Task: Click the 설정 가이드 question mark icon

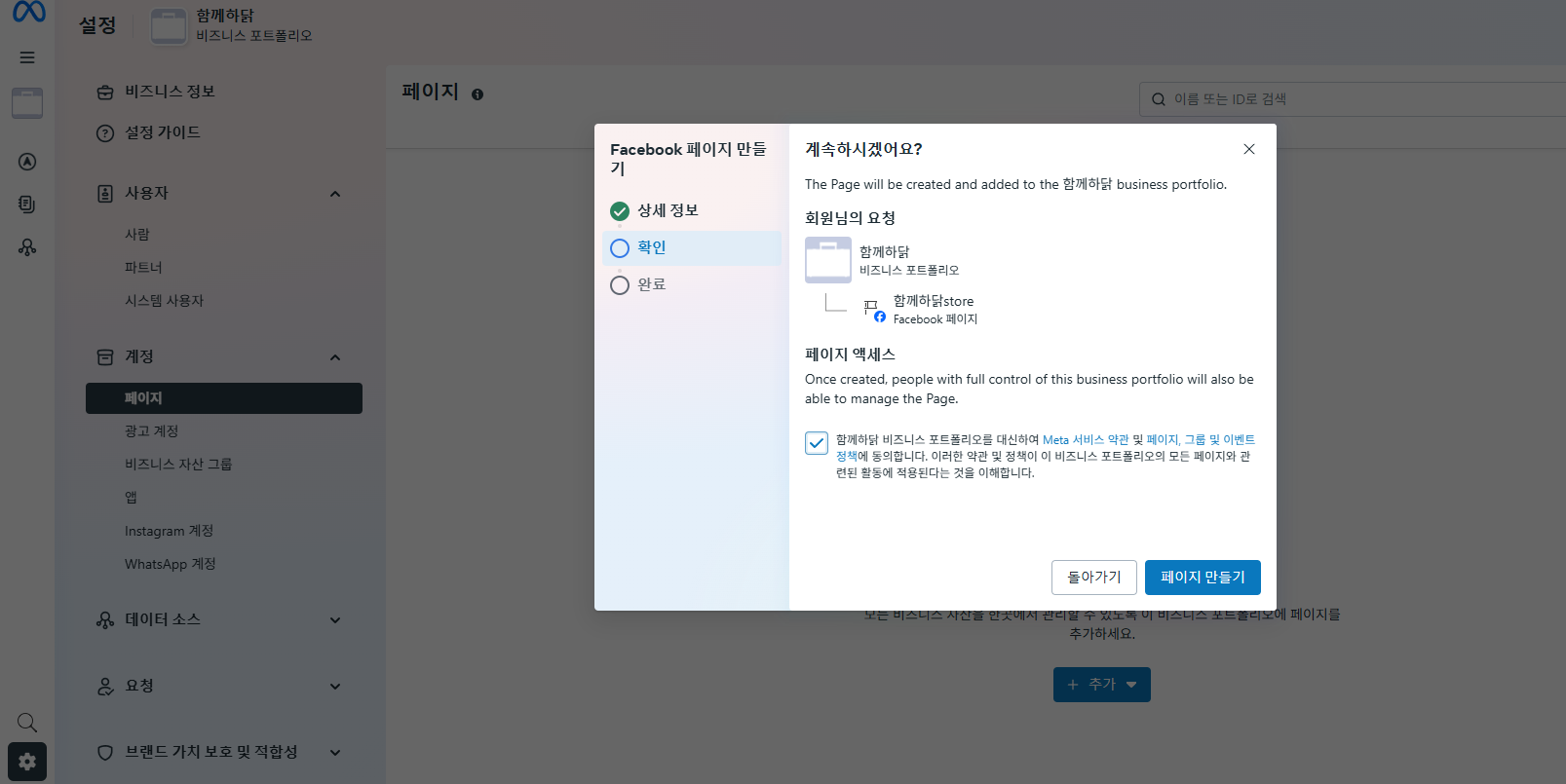Action: (x=105, y=133)
